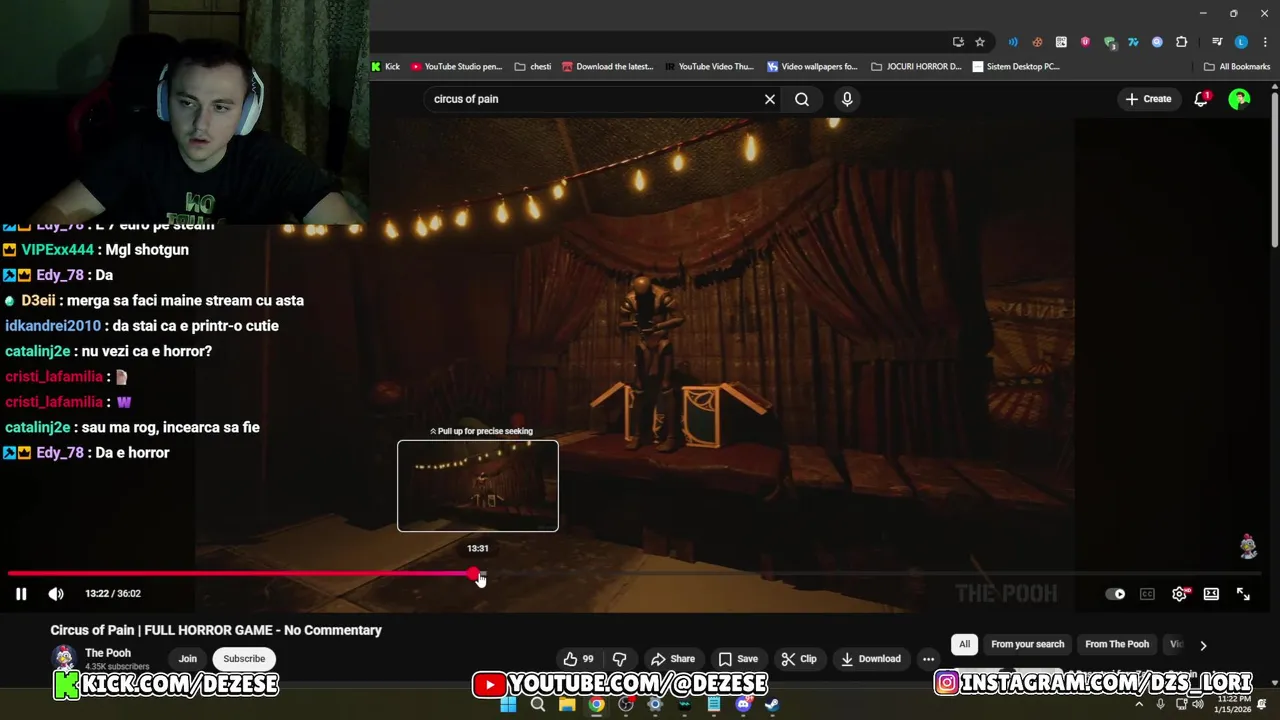Open The Pooh channel avatar
Image resolution: width=1280 pixels, height=720 pixels.
coord(64,658)
